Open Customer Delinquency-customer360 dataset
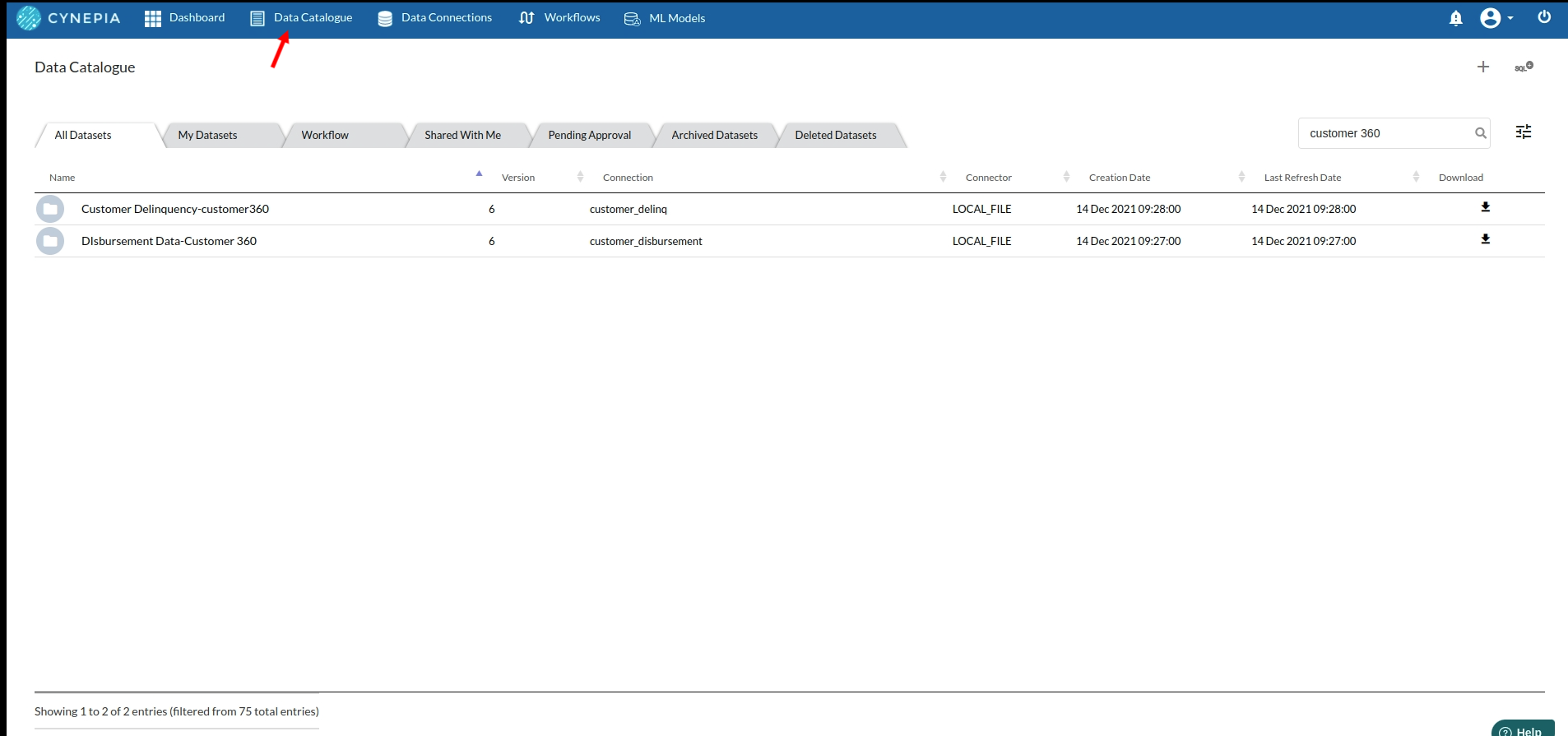The height and width of the screenshot is (736, 1568). coord(175,209)
